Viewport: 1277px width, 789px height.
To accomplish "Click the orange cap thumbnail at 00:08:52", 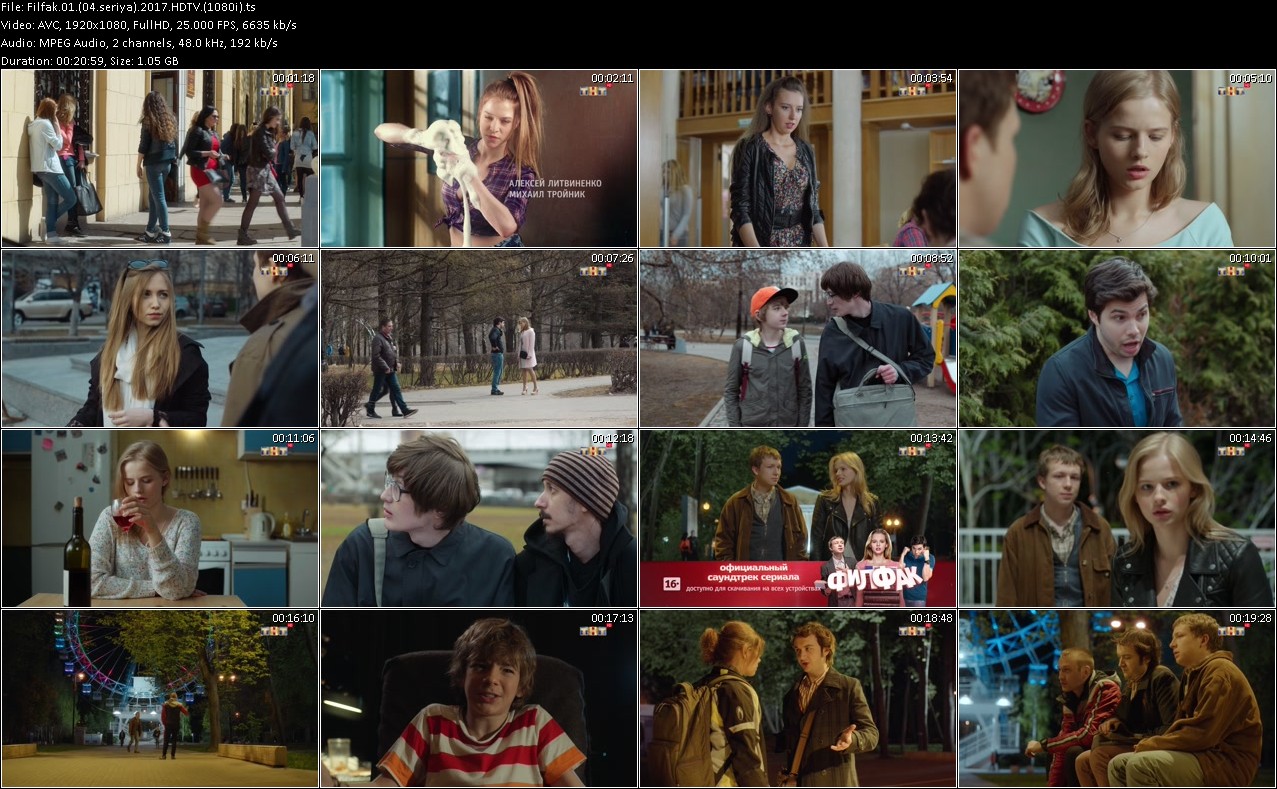I will pos(797,338).
